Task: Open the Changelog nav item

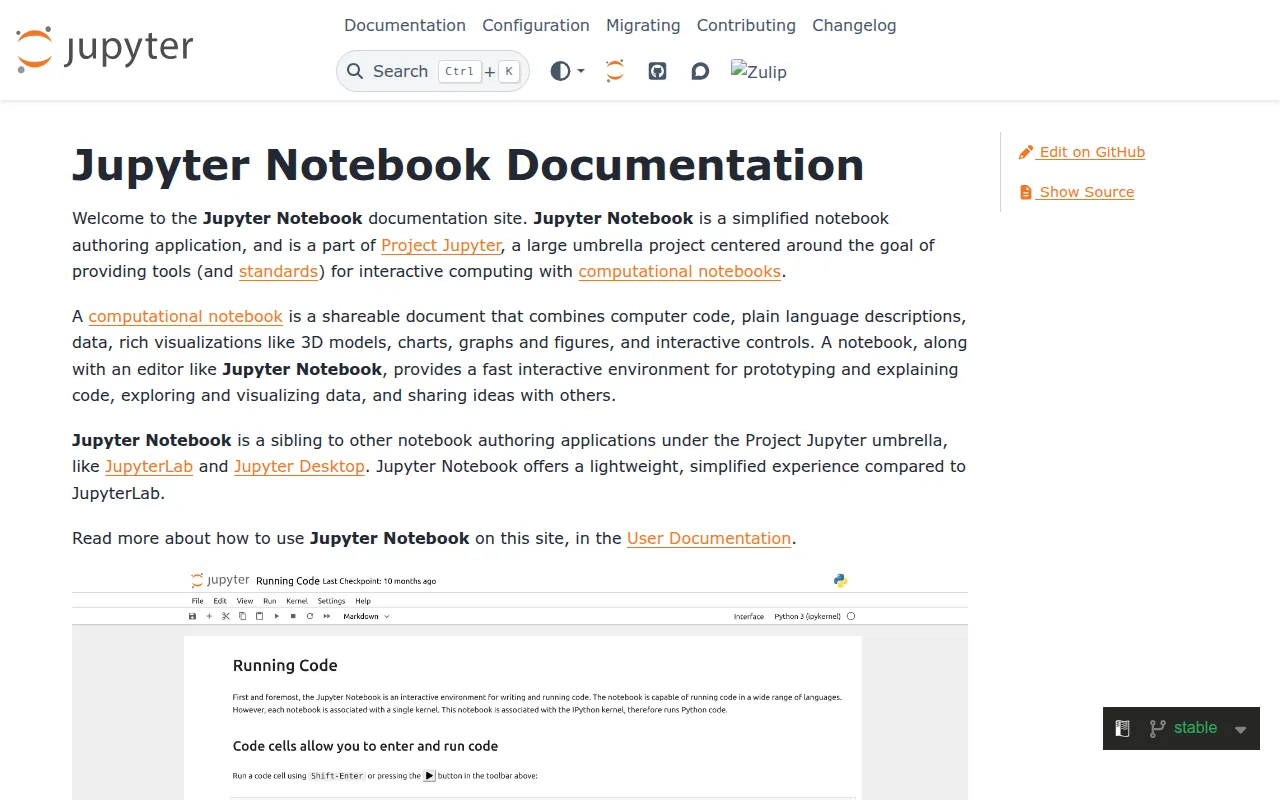Action: tap(854, 25)
